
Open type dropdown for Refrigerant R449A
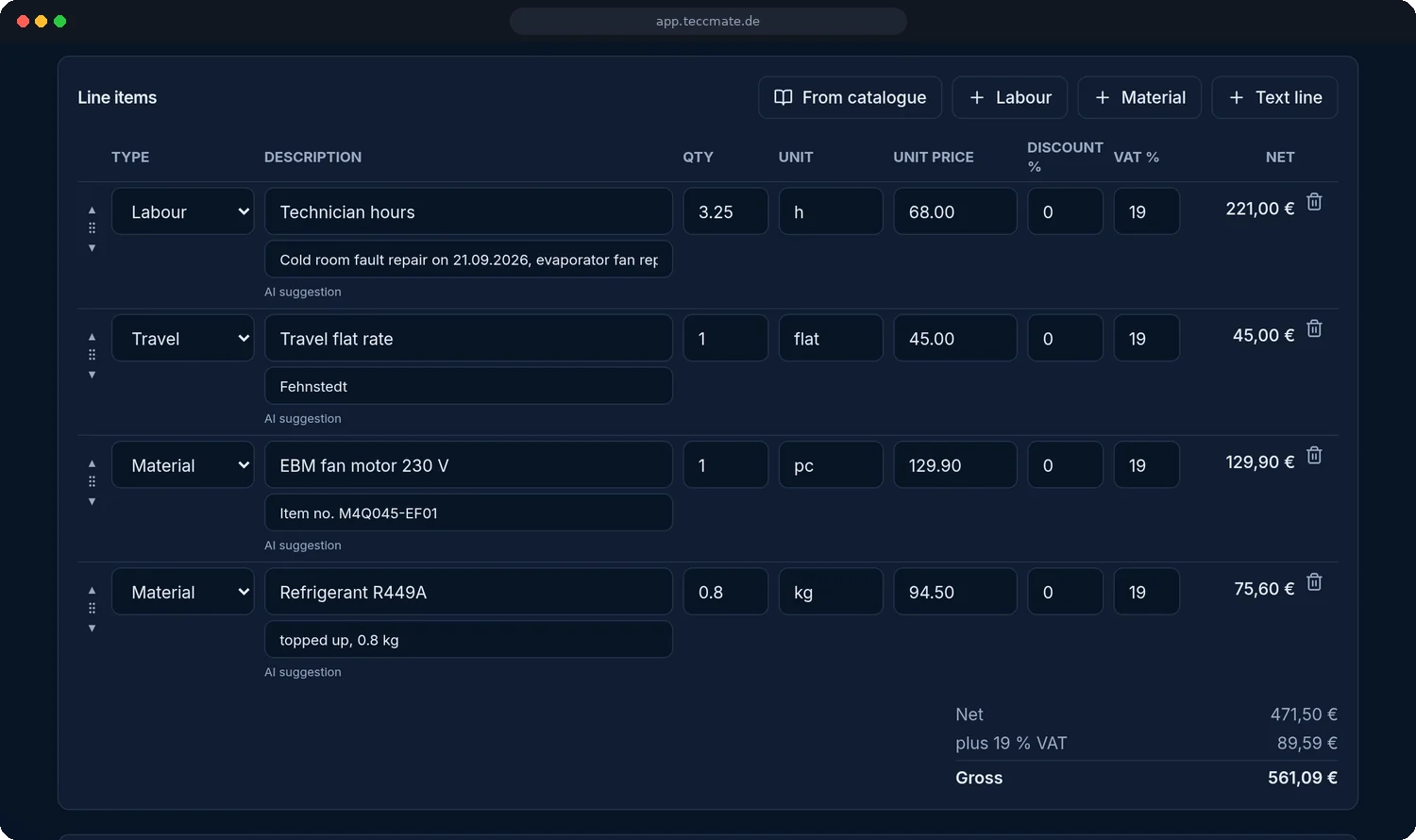click(x=183, y=592)
